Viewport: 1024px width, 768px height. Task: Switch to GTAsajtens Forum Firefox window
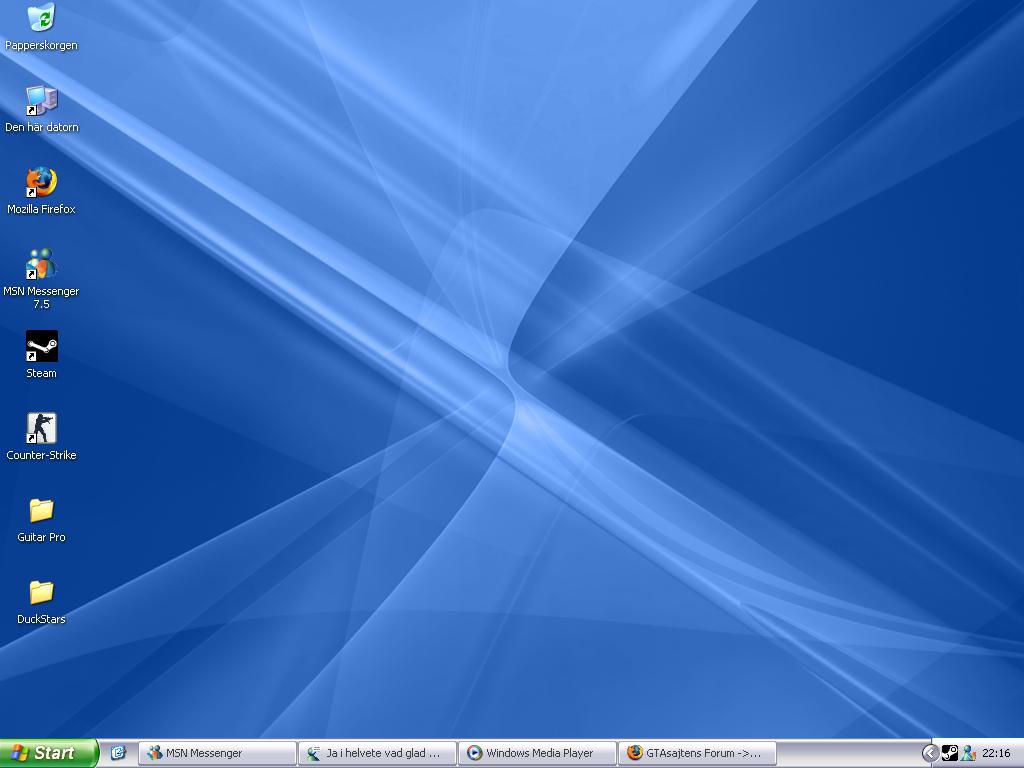[697, 753]
